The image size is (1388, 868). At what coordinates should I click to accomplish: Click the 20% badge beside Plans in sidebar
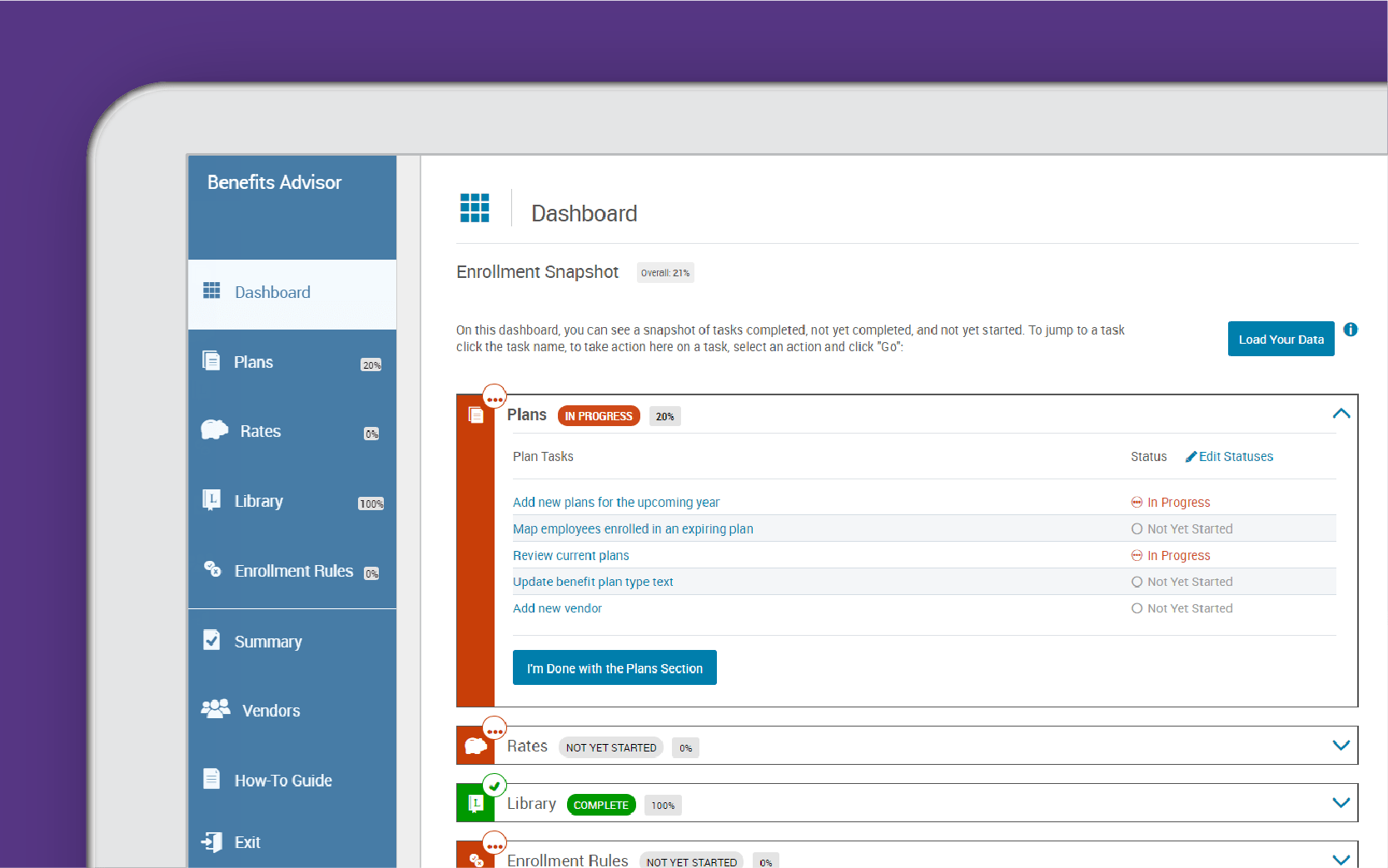tap(371, 365)
